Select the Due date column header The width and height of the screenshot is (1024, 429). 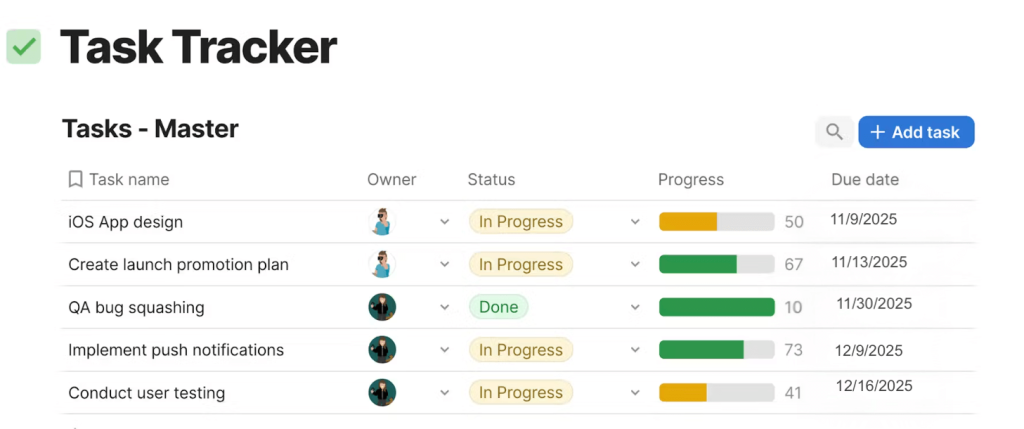[x=865, y=180]
